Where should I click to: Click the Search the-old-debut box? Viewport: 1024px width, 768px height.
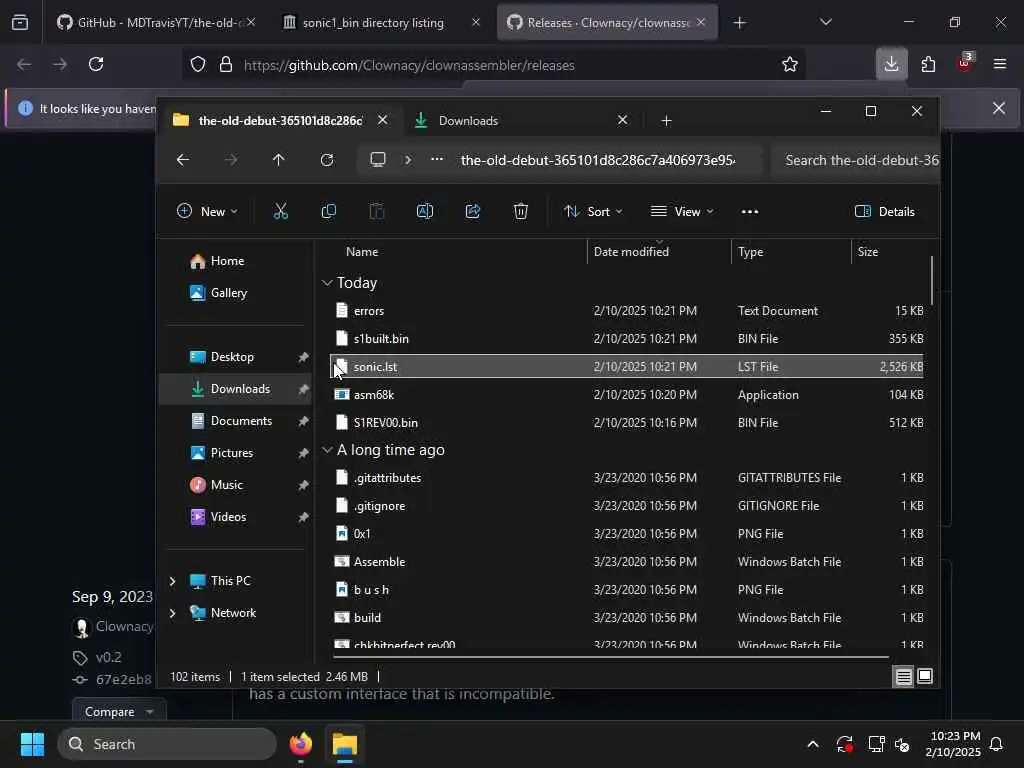tap(856, 160)
